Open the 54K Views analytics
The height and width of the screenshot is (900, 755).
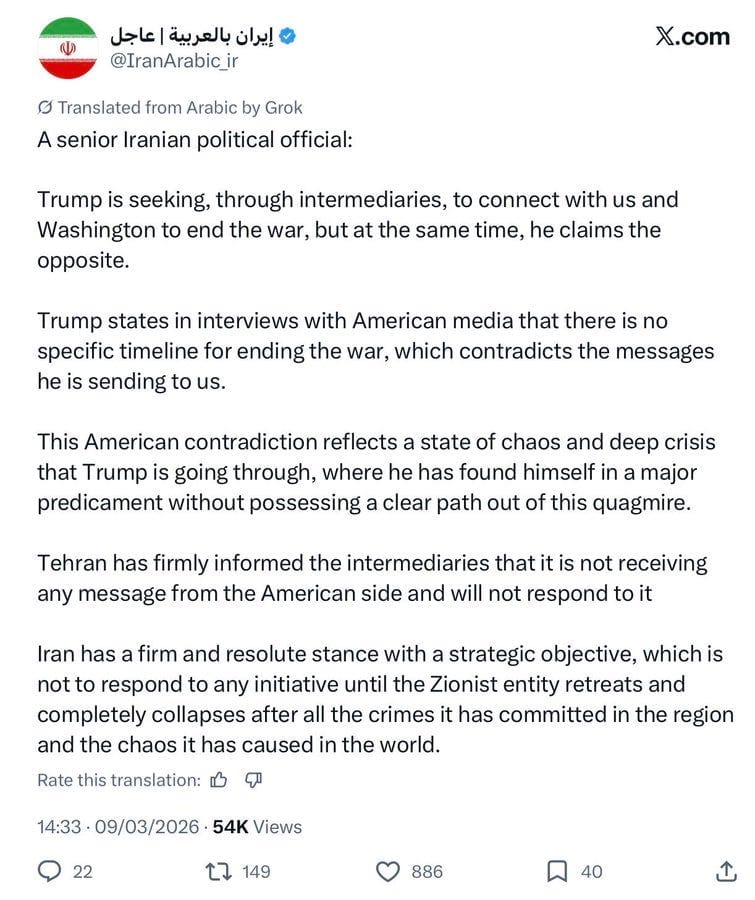pyautogui.click(x=257, y=827)
